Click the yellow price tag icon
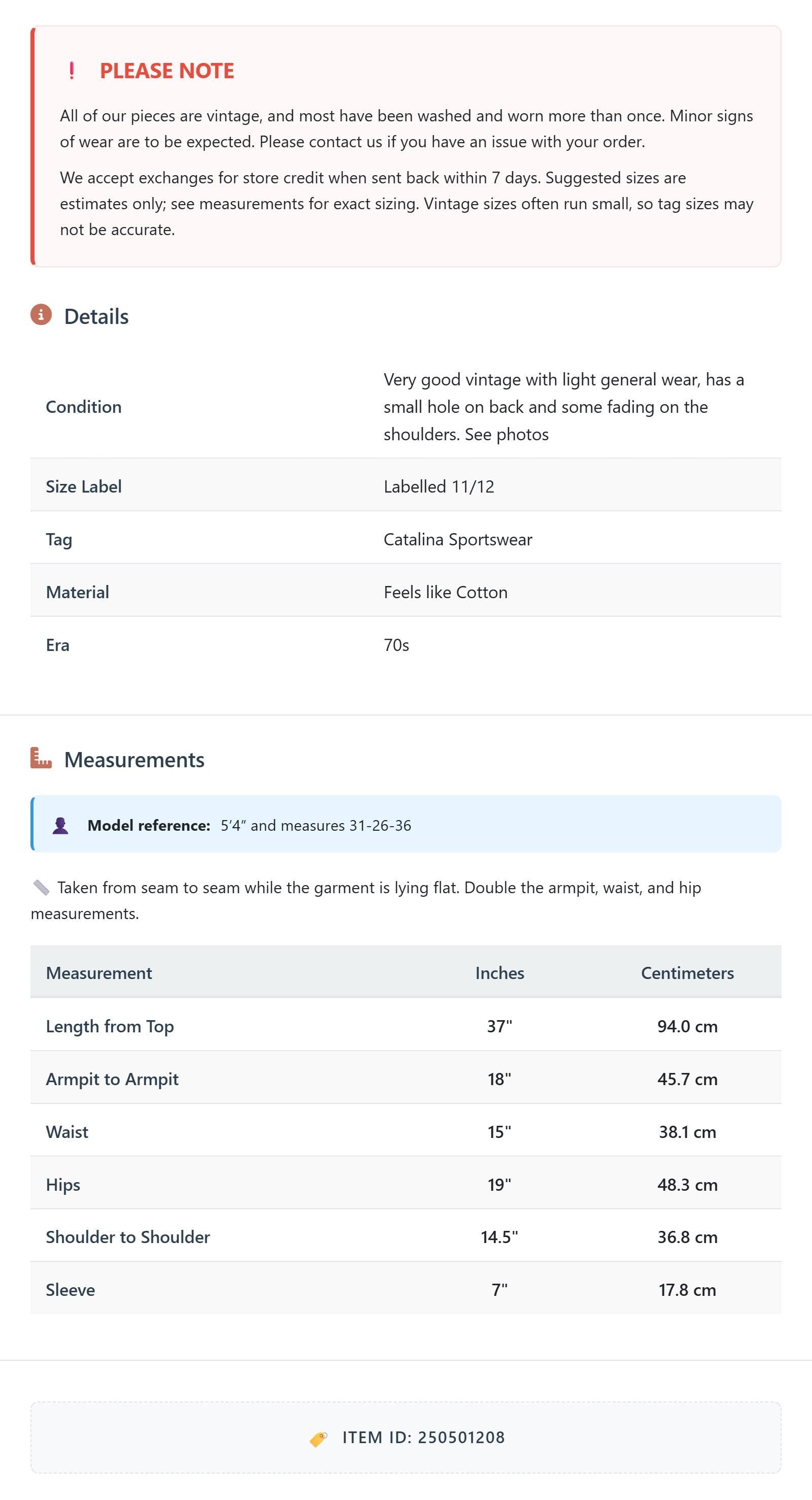 click(318, 1438)
